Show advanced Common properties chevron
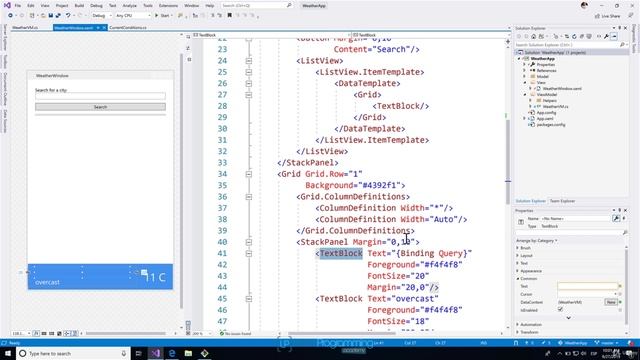The height and width of the screenshot is (360, 640). [568, 318]
